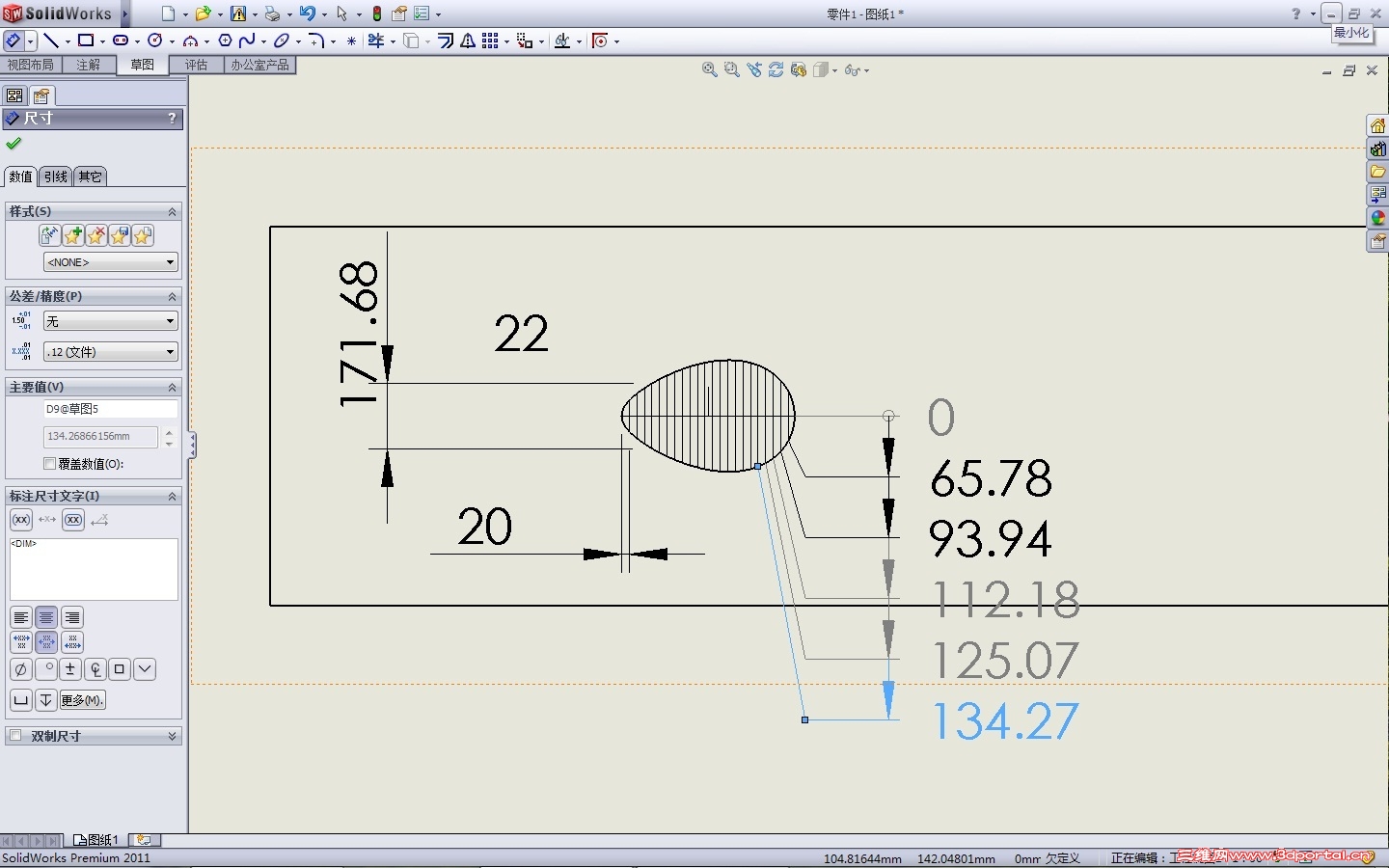Select the Polygon sketch tool
The height and width of the screenshot is (868, 1389).
pyautogui.click(x=225, y=41)
